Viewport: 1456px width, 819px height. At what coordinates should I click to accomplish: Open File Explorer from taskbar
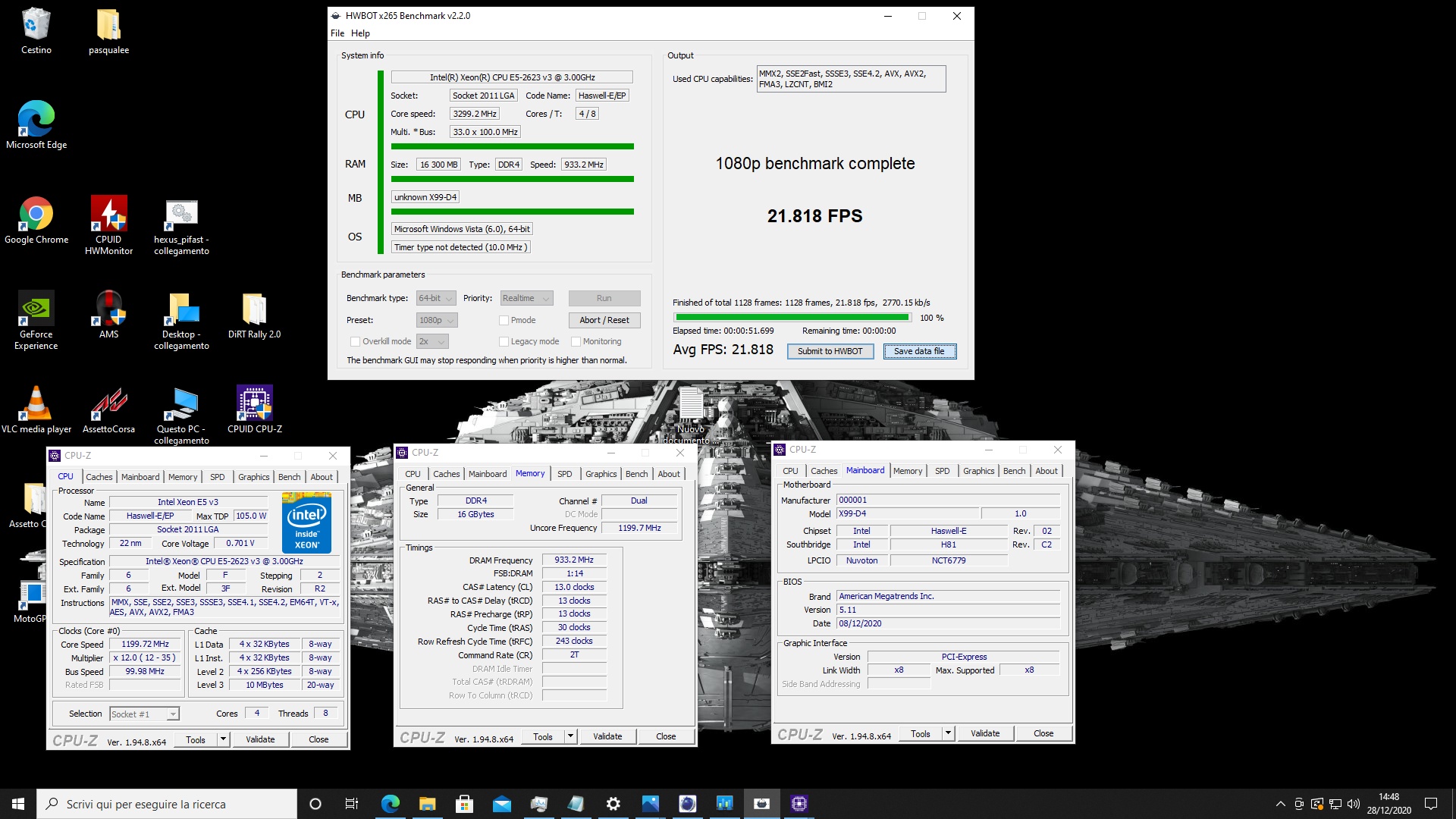pos(428,804)
